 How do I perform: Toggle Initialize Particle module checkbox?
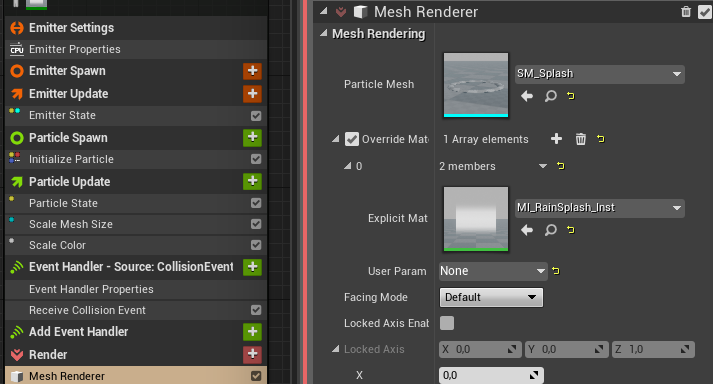click(x=256, y=159)
